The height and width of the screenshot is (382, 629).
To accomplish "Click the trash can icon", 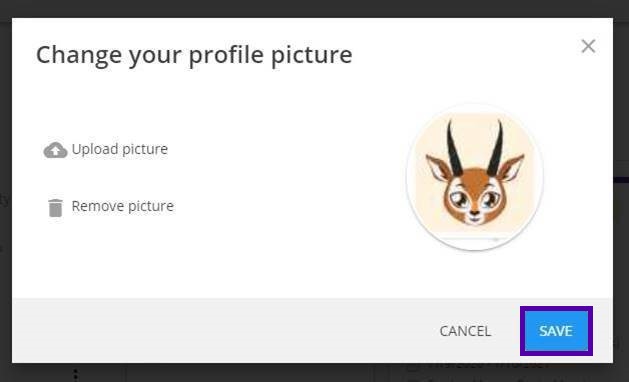I will point(55,208).
